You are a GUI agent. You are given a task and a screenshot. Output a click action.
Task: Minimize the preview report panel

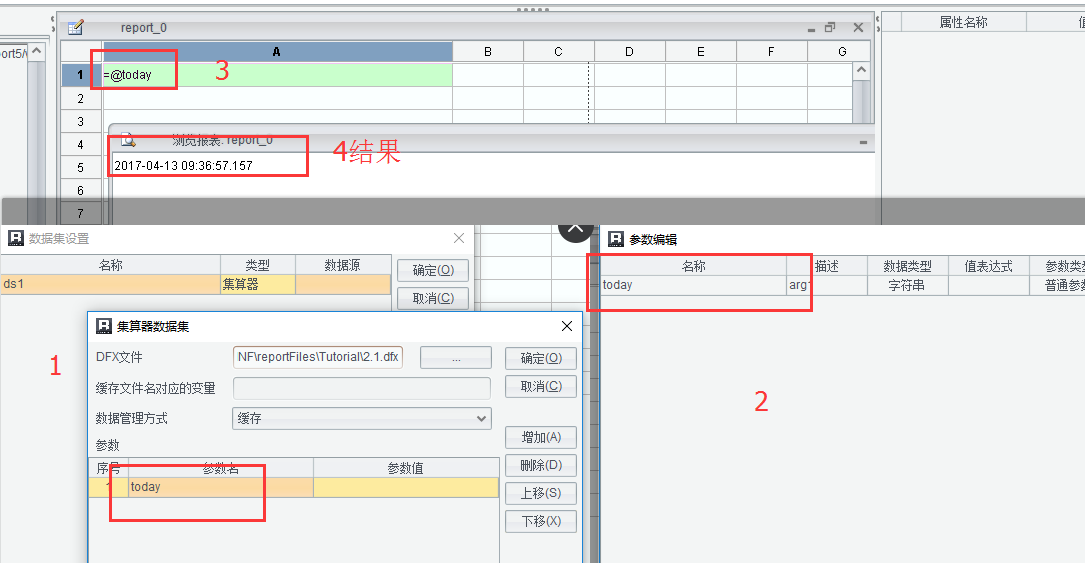tap(863, 142)
